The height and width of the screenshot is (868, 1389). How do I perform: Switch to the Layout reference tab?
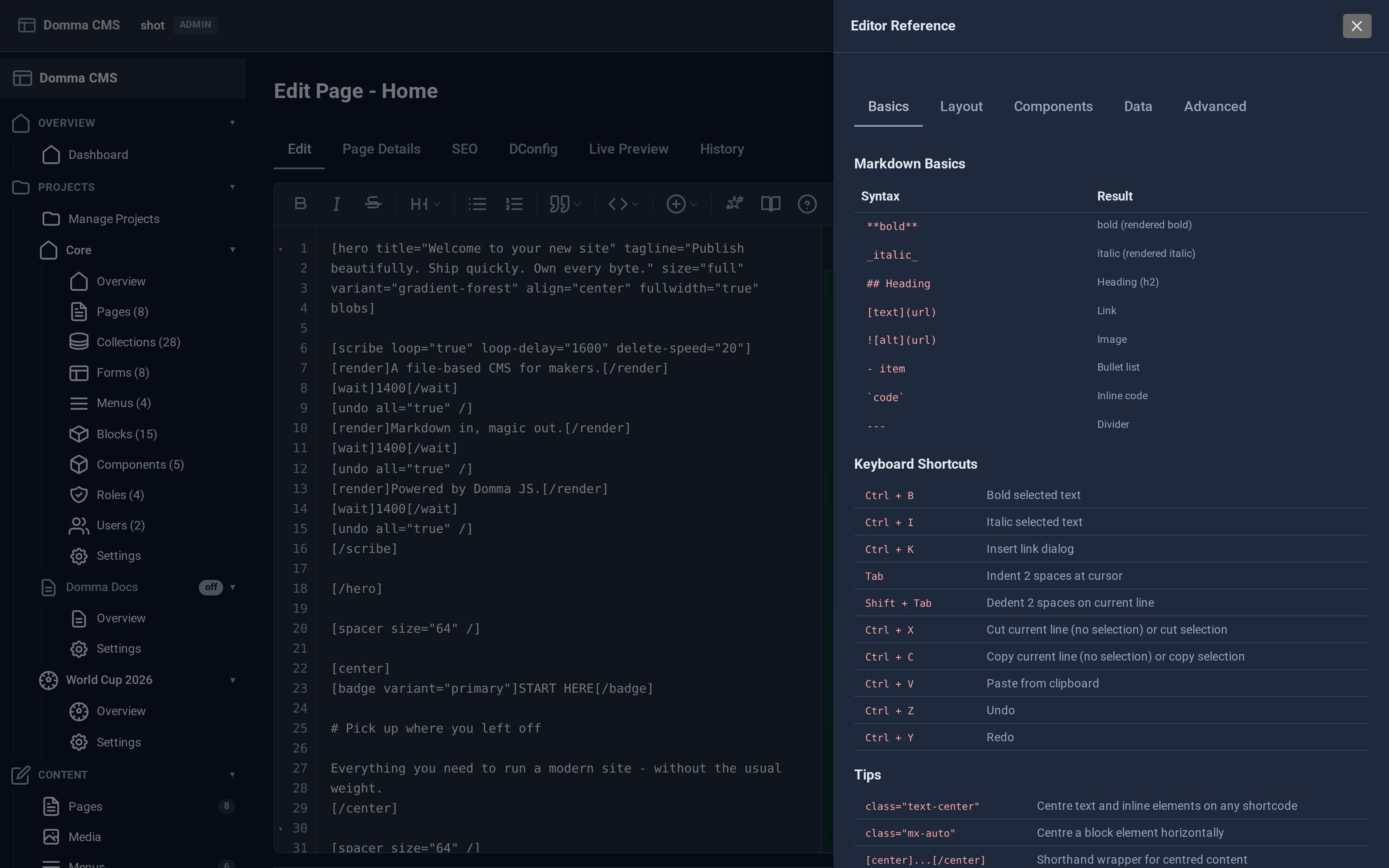[961, 107]
